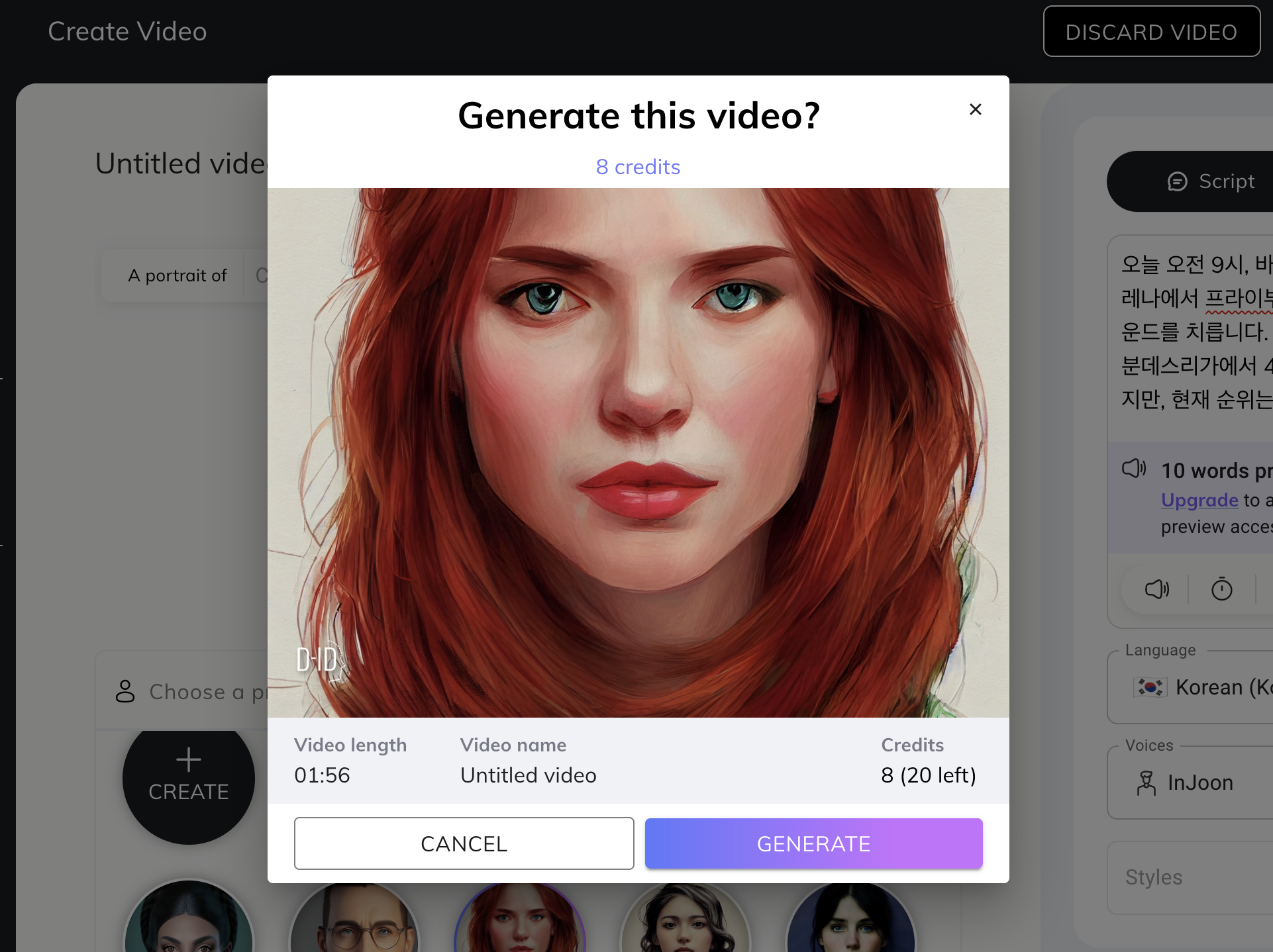Click the Choose a presenter person icon
Image resolution: width=1273 pixels, height=952 pixels.
pyautogui.click(x=125, y=691)
